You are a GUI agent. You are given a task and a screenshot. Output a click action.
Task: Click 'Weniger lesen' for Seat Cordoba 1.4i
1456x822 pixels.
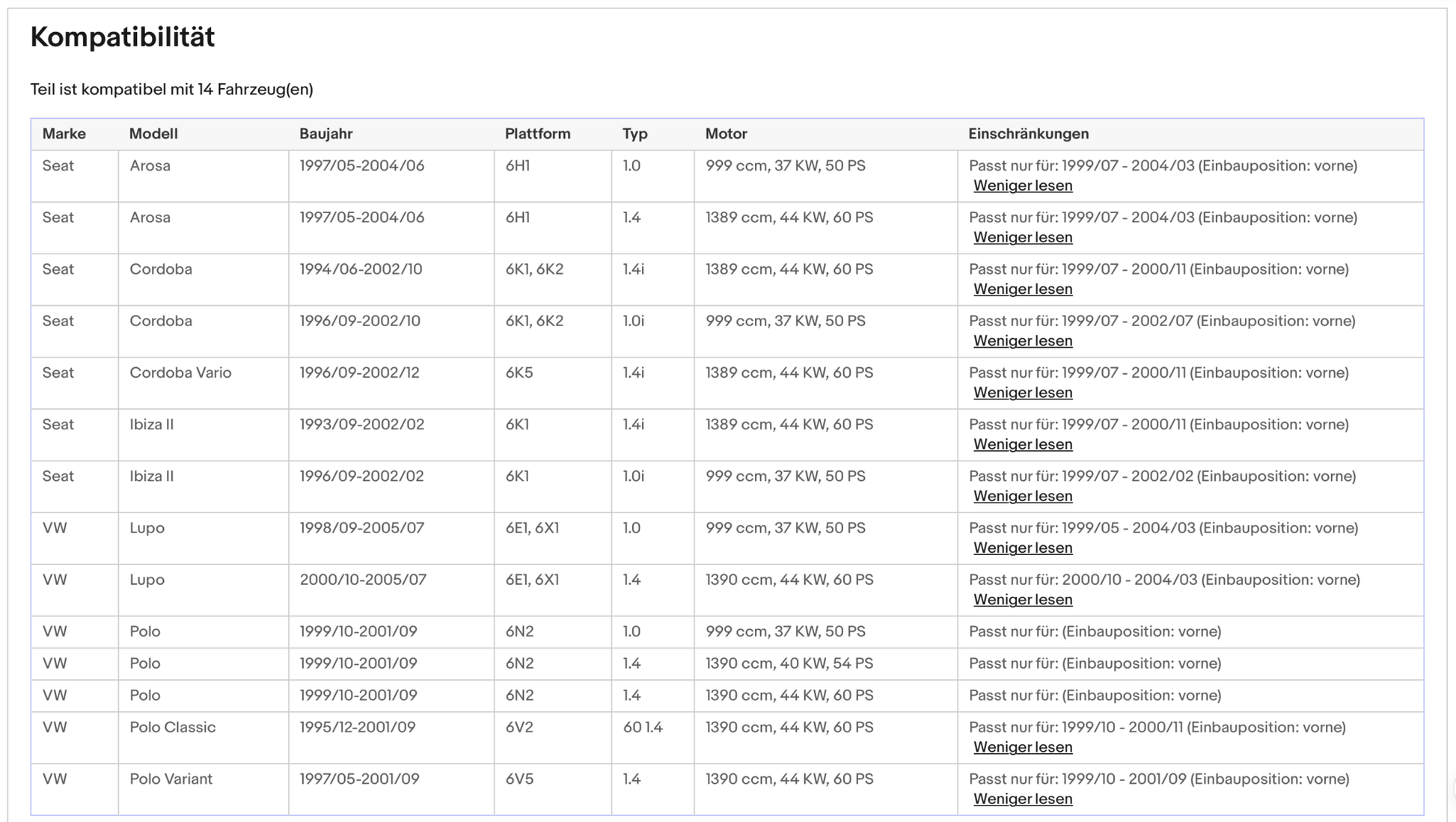[1022, 289]
